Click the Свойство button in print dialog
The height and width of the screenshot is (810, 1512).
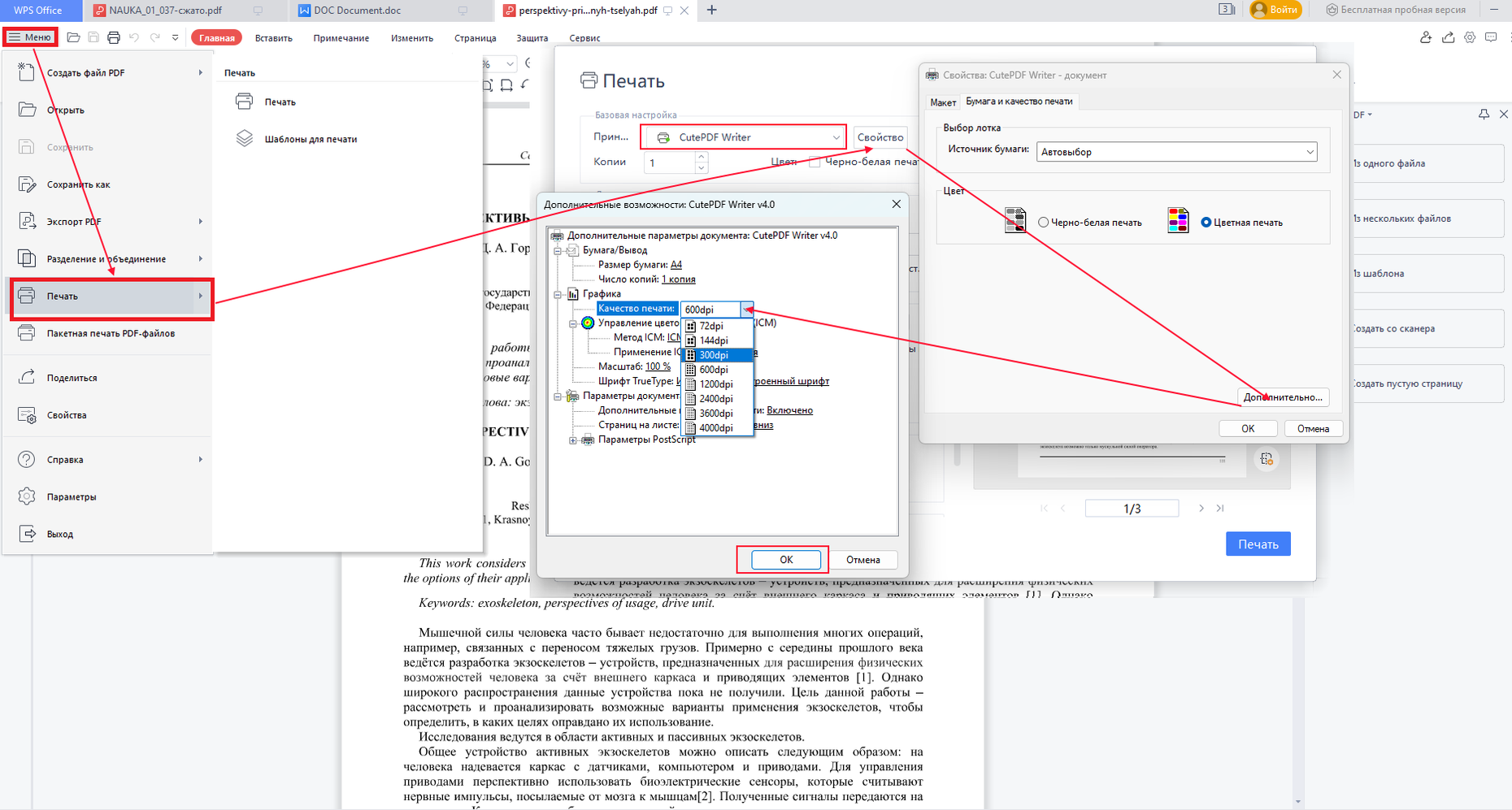click(x=880, y=137)
